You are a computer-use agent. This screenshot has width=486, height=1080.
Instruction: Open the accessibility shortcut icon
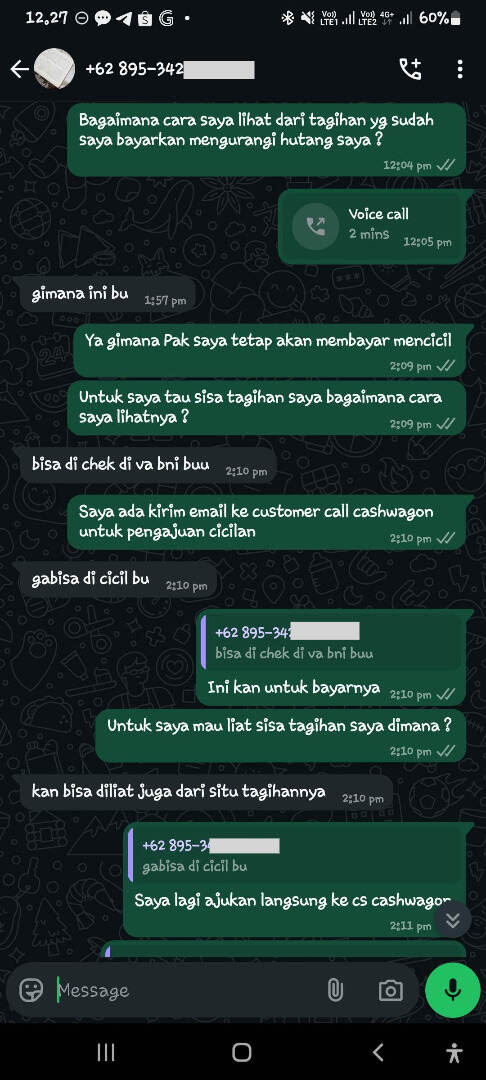[x=454, y=1052]
